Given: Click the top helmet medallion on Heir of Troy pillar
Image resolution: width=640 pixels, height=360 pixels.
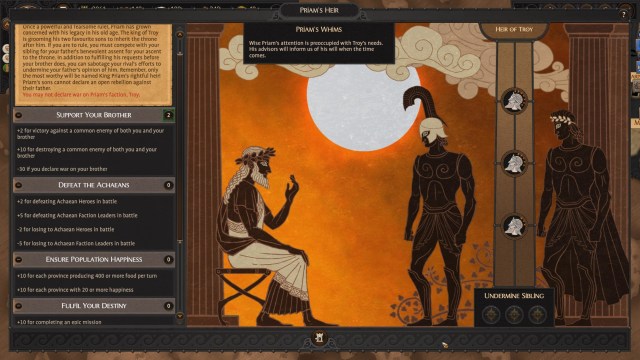Looking at the screenshot, I should [514, 100].
